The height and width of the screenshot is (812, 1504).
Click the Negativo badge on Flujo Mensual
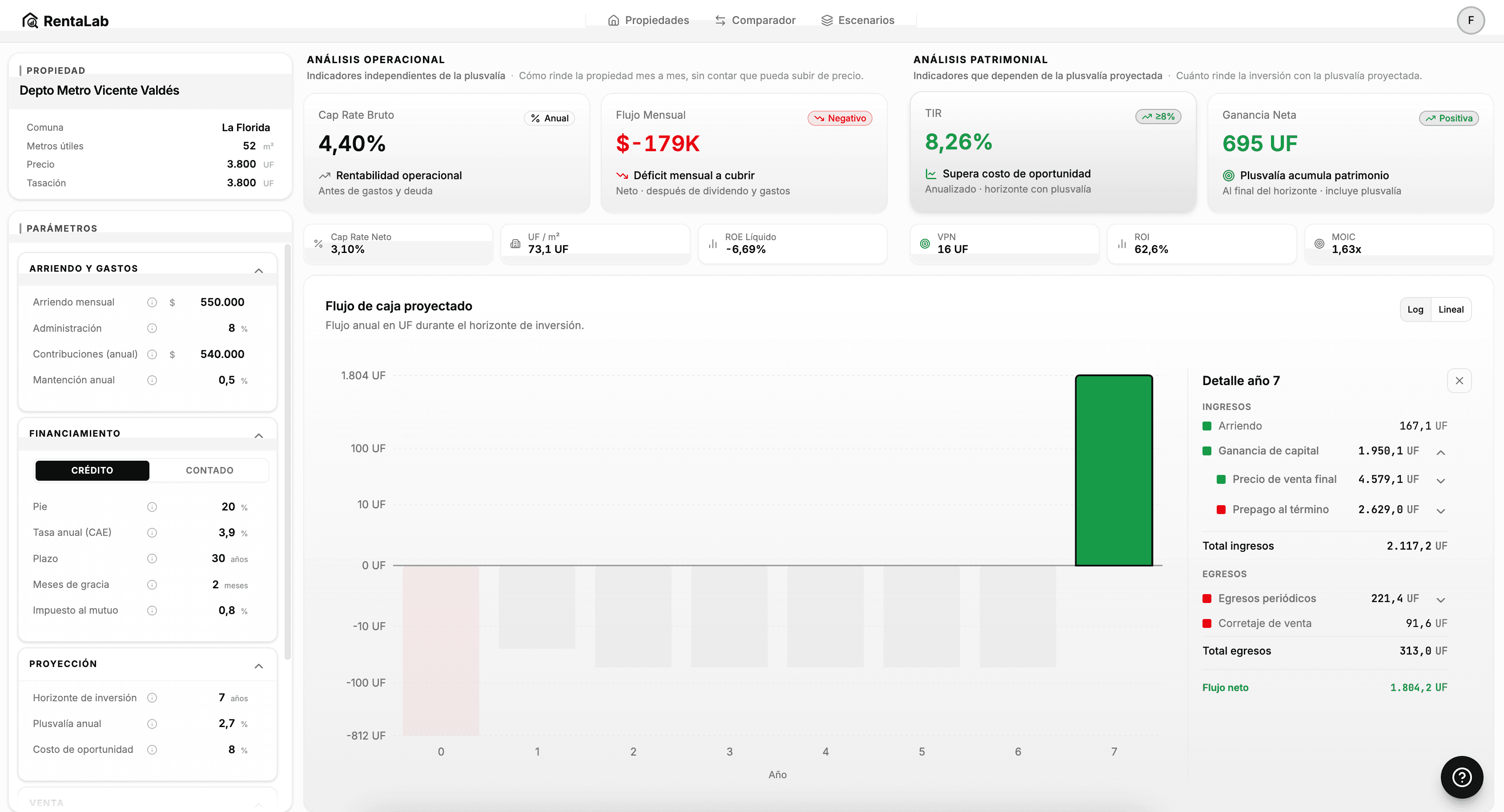click(840, 118)
